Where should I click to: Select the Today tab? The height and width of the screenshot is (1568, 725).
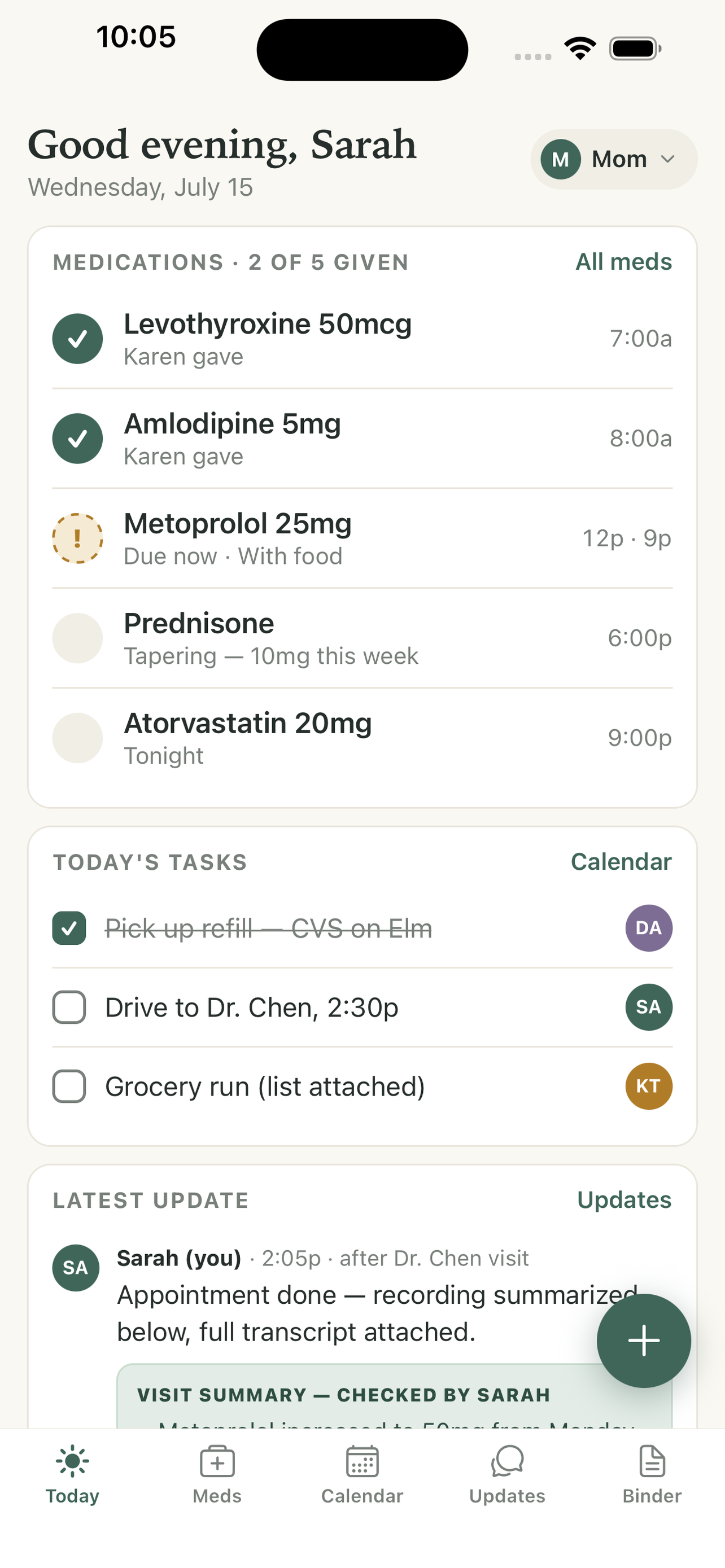(x=72, y=1473)
